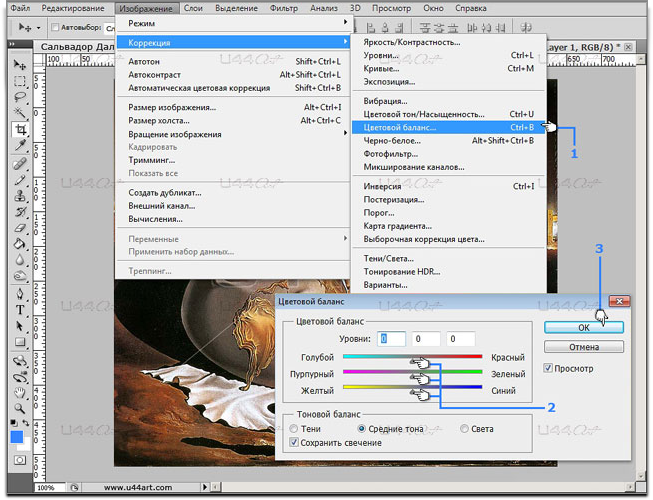Choose Цветовой баланс from Коррекция submenu
653x500 pixels.
click(449, 127)
